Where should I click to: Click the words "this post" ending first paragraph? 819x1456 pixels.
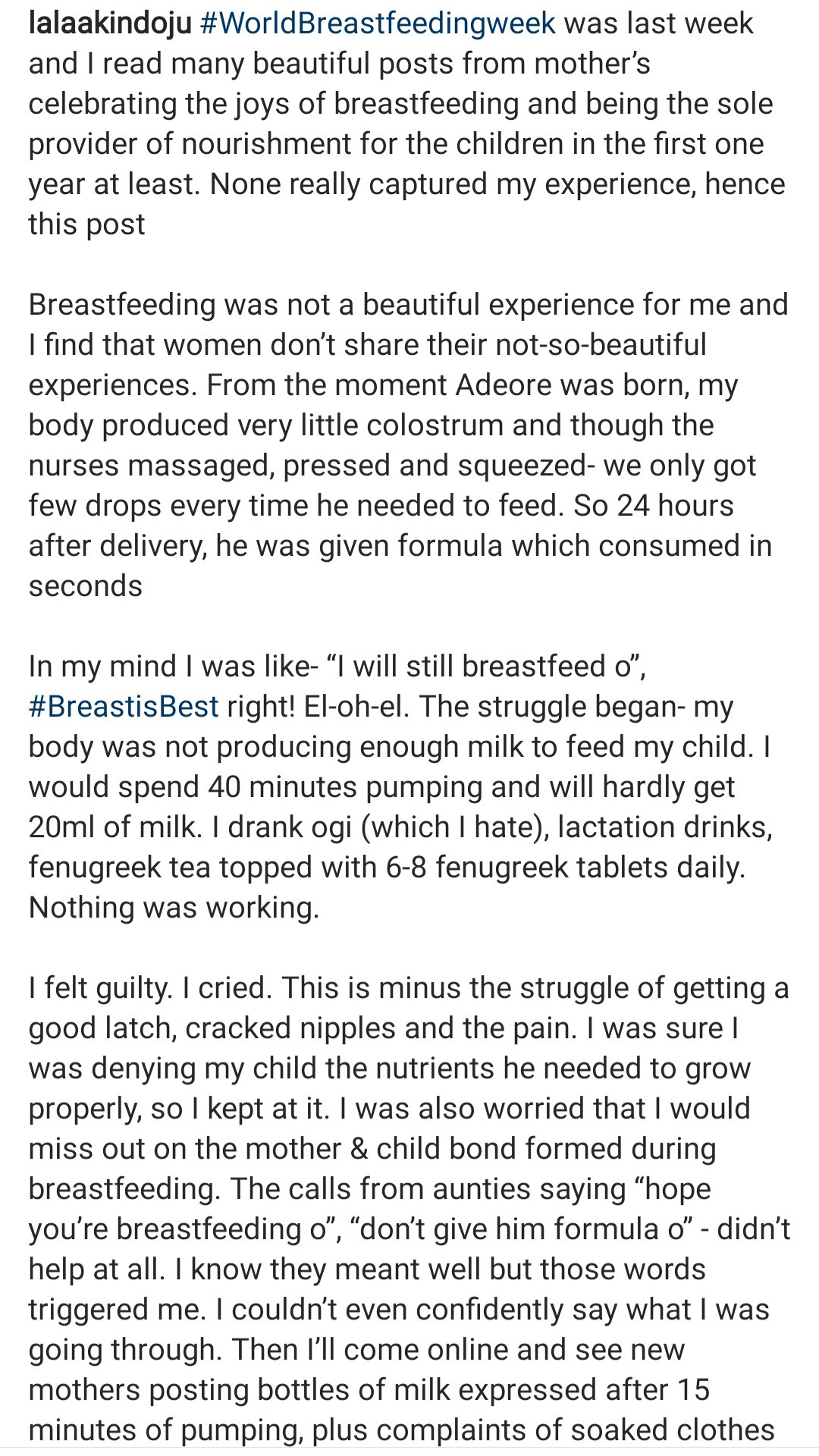tap(86, 224)
